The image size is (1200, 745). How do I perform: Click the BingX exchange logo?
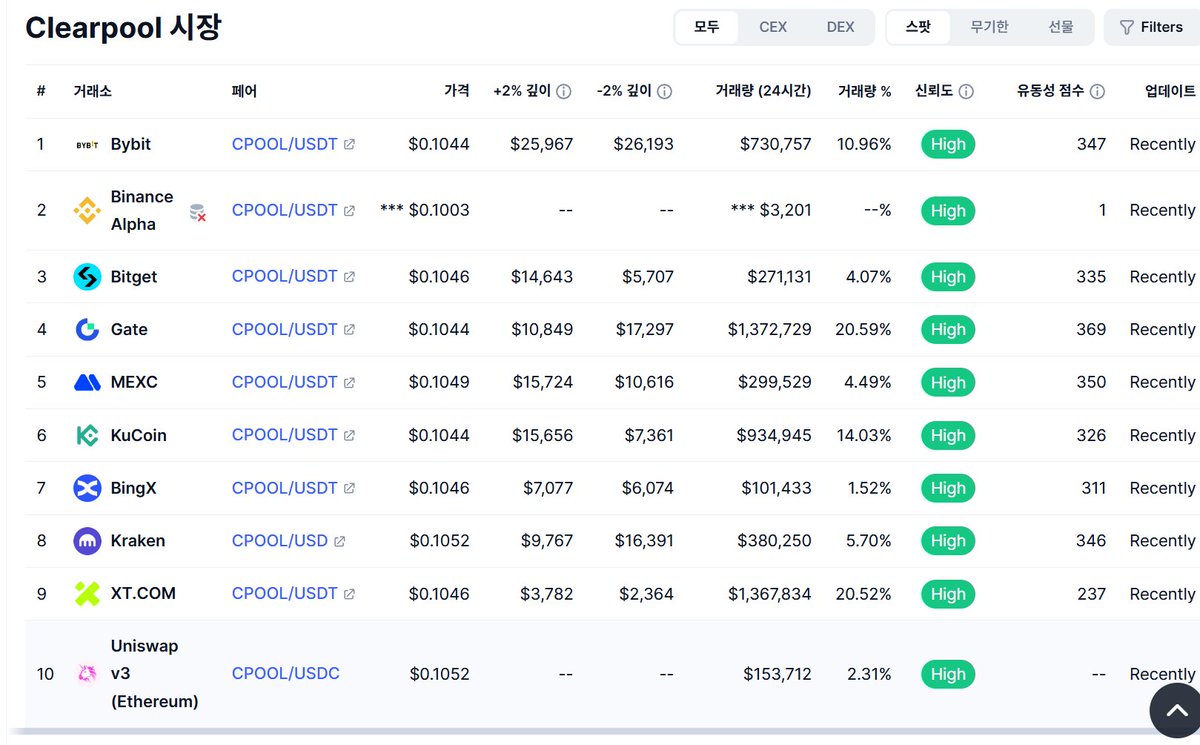(88, 488)
